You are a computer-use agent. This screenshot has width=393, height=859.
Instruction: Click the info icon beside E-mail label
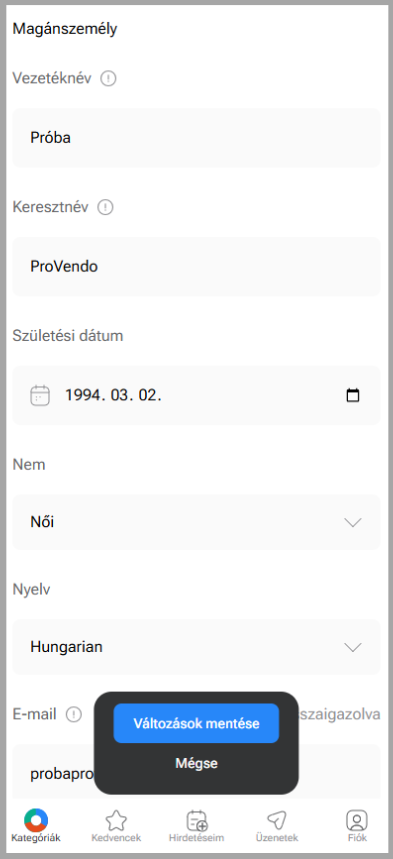[x=73, y=714]
